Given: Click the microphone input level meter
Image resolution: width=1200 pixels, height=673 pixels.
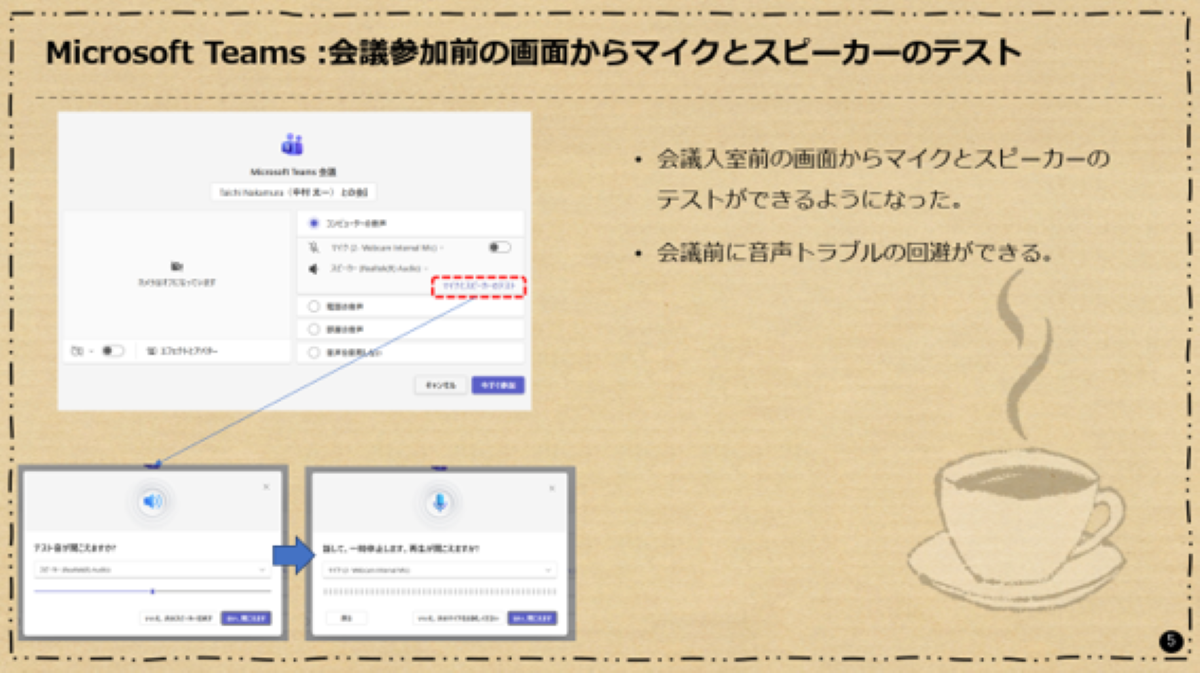Looking at the screenshot, I should [439, 592].
